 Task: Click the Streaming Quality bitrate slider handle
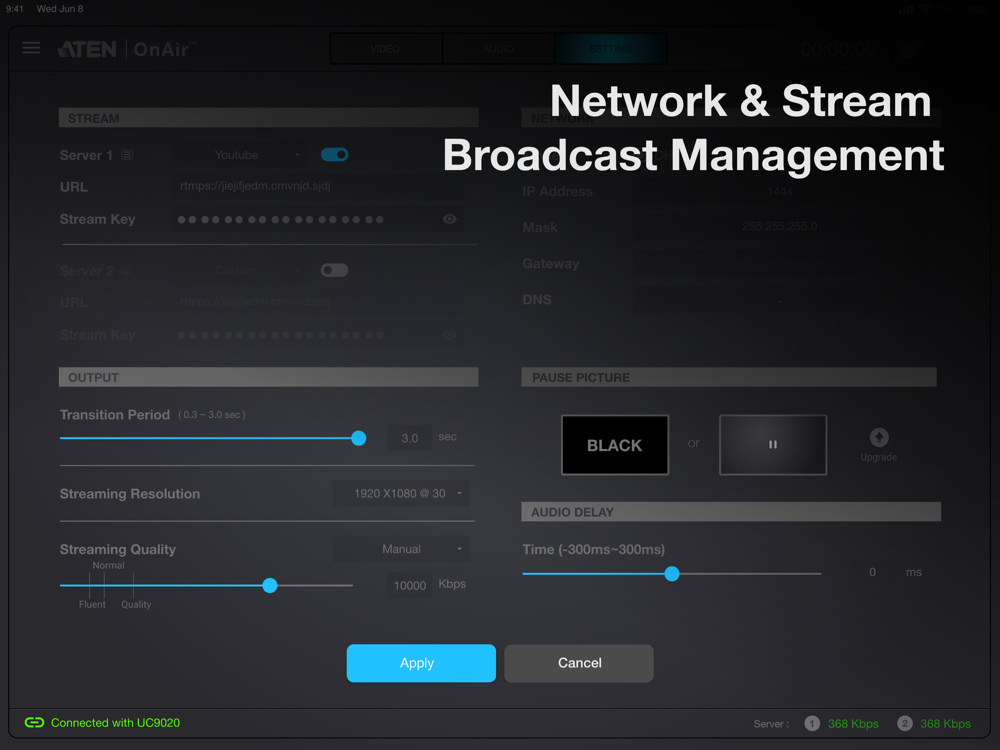270,585
